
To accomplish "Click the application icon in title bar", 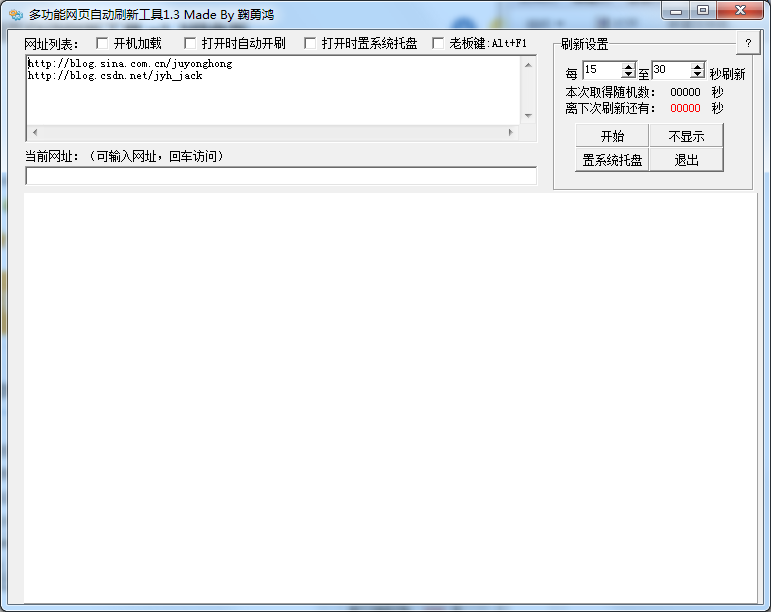I will click(16, 15).
